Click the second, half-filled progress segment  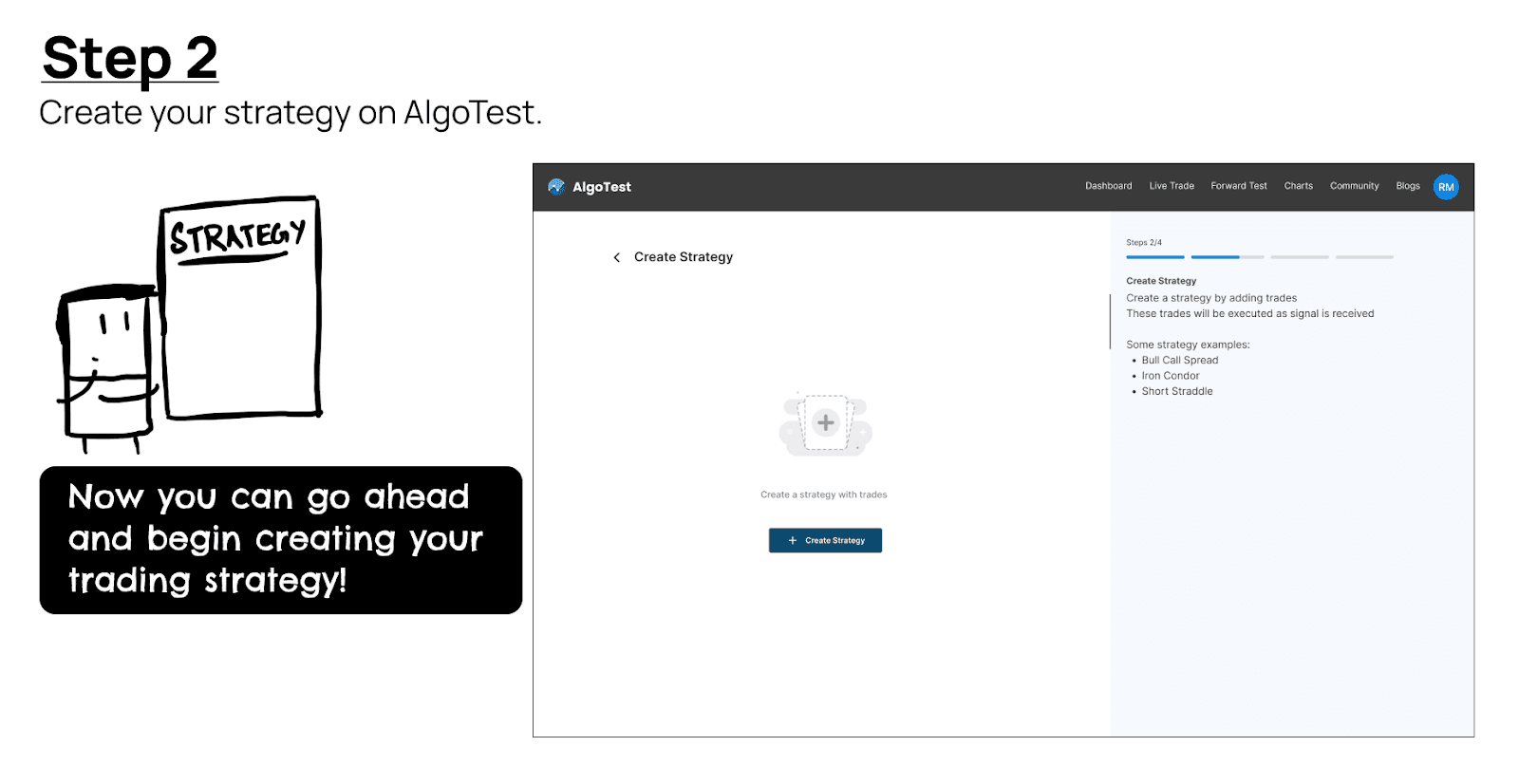coord(1227,257)
